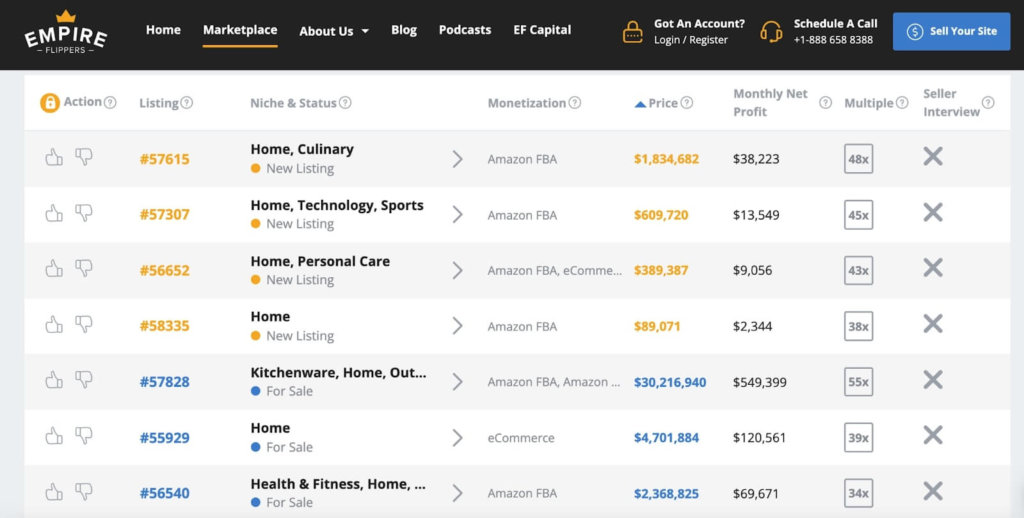Click the orange lock icon beside Action
The height and width of the screenshot is (518, 1024).
(49, 103)
